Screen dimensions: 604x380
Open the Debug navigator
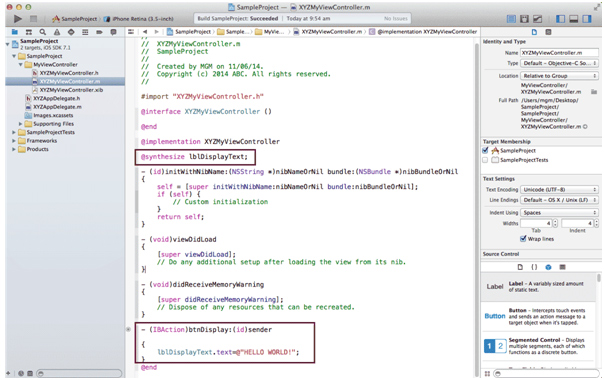[85, 32]
